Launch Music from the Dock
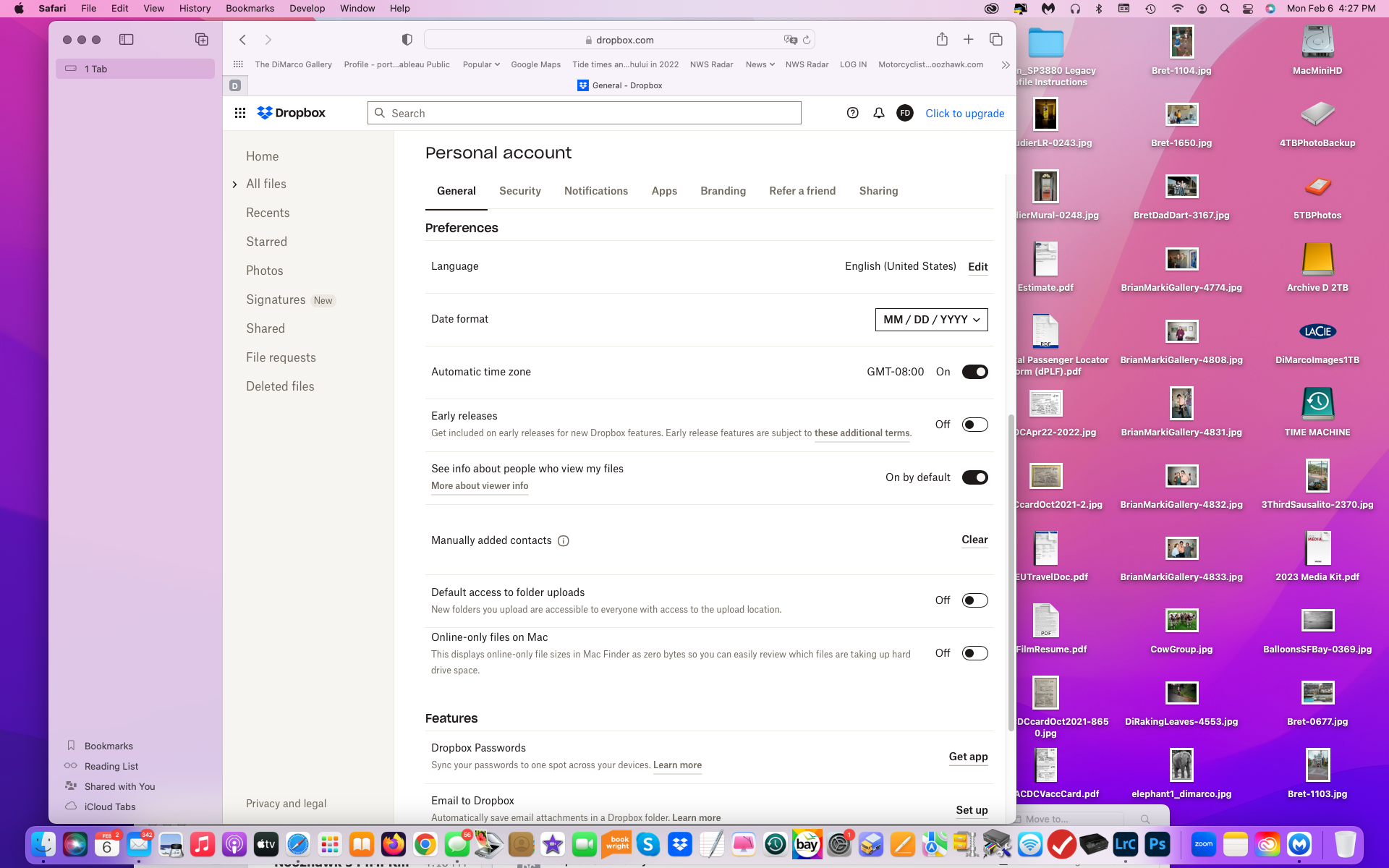Screen dimensions: 1389x868 click(203, 844)
